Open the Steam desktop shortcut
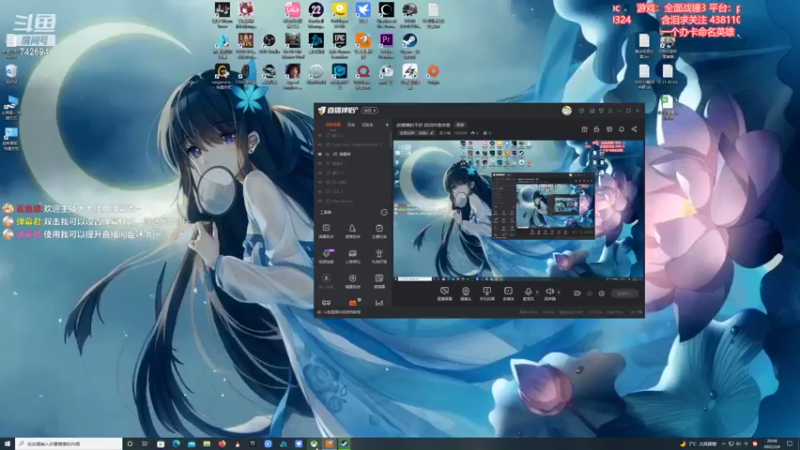The image size is (800, 450). point(409,45)
